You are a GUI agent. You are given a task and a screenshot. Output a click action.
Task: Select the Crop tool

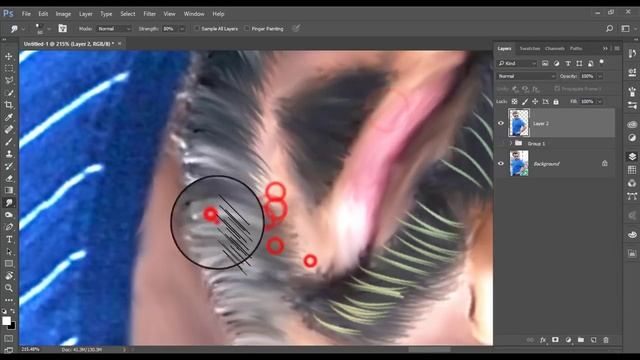point(9,105)
